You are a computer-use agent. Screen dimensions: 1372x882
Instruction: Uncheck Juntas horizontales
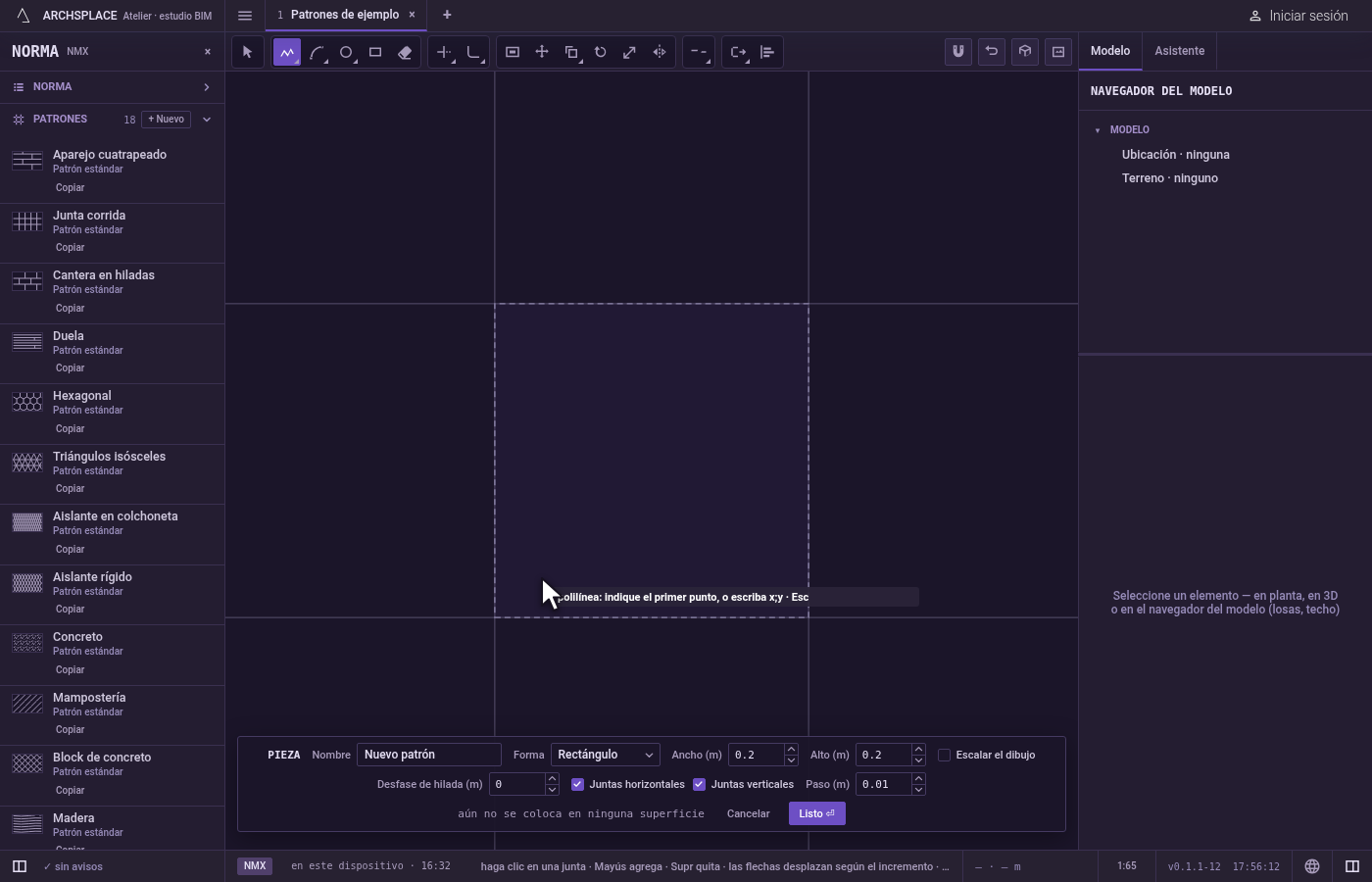577,784
